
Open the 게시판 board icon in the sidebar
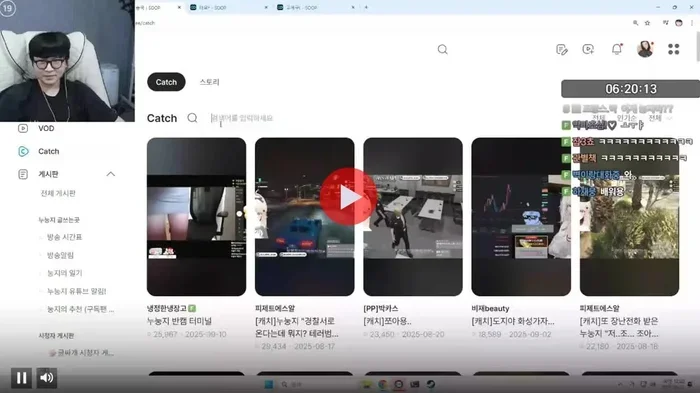tap(23, 174)
